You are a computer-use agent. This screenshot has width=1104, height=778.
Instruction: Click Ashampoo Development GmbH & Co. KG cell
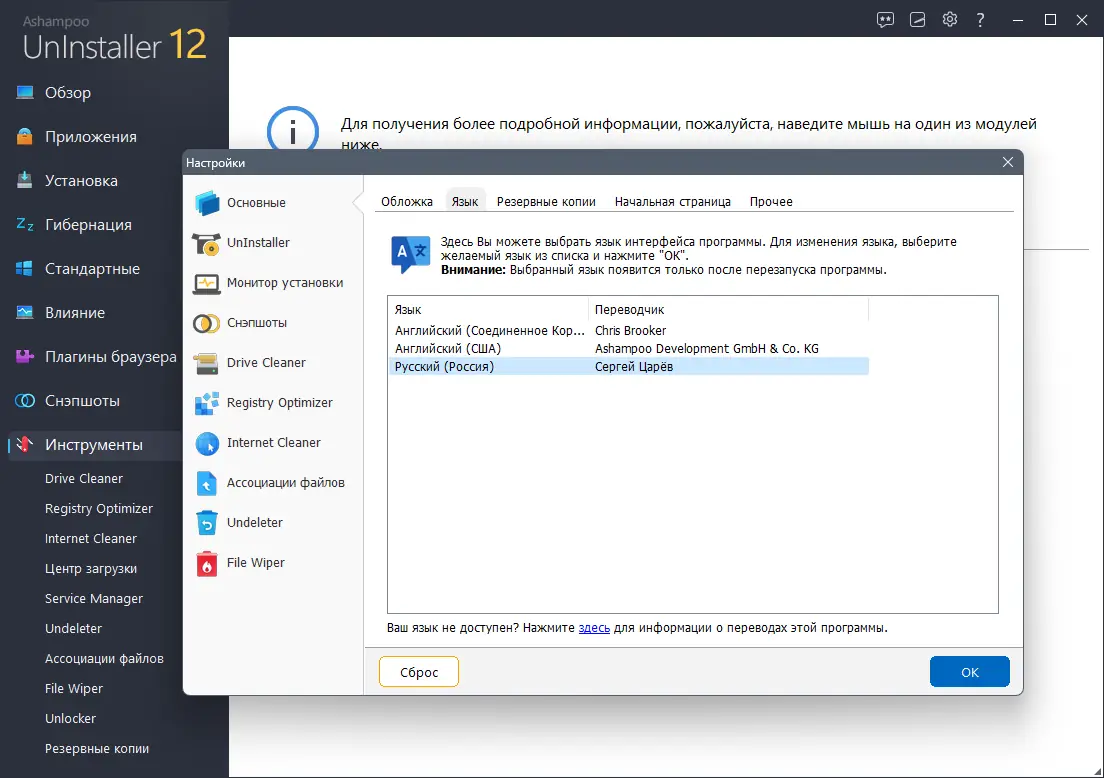[x=707, y=349]
